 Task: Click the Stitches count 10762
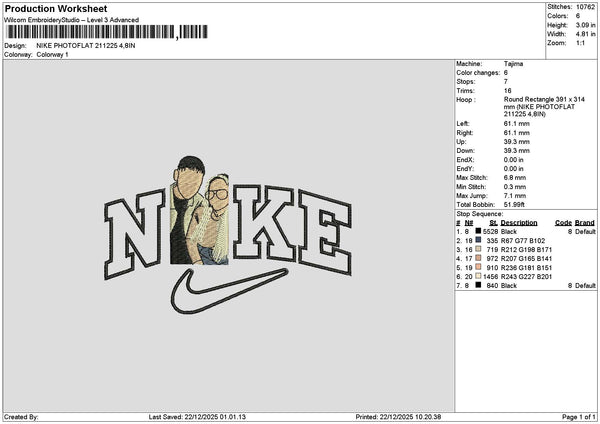(585, 7)
